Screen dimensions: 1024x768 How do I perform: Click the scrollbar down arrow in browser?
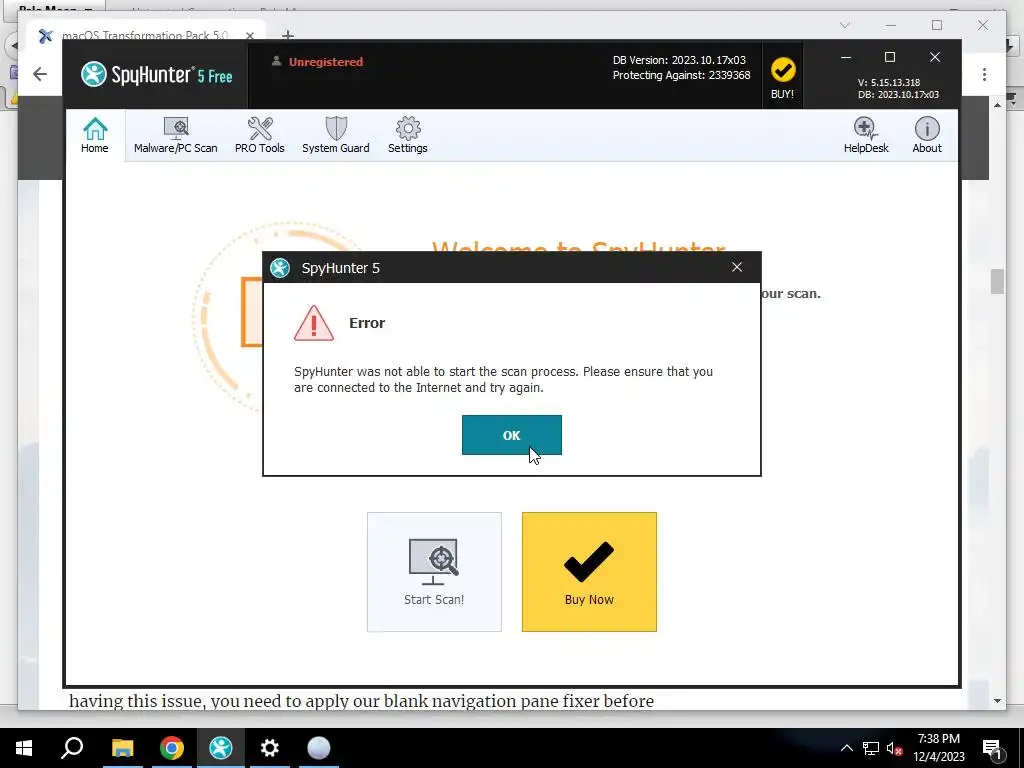pos(997,701)
